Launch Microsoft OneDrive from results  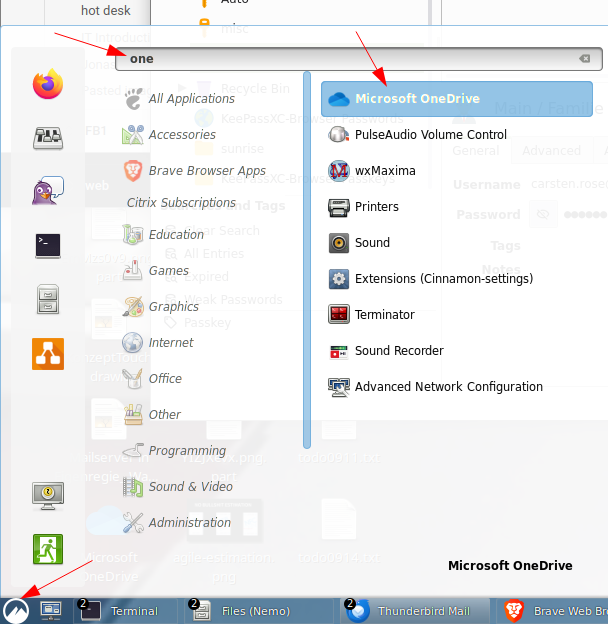click(x=457, y=99)
